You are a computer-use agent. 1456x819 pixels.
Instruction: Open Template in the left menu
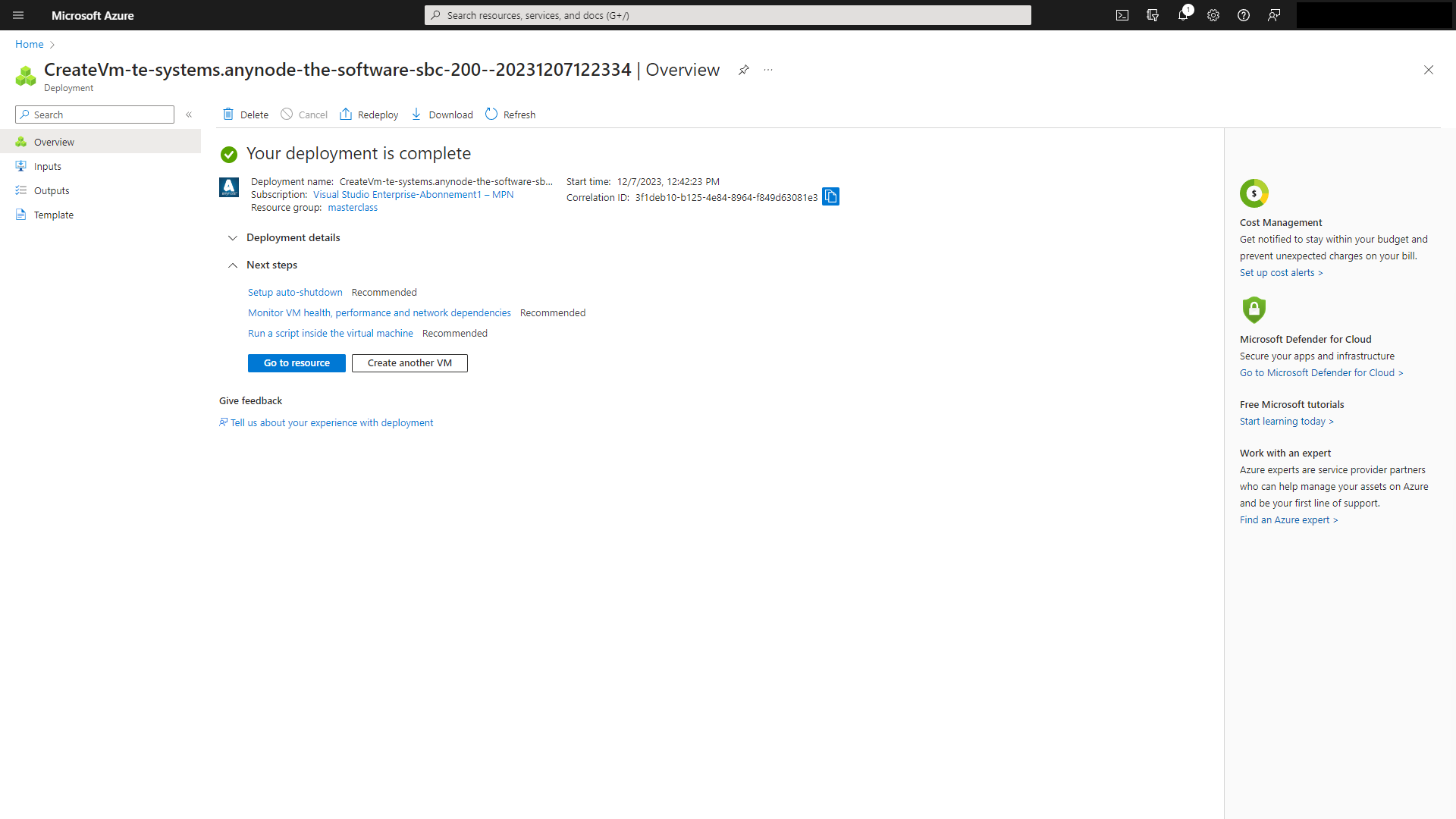click(x=100, y=215)
